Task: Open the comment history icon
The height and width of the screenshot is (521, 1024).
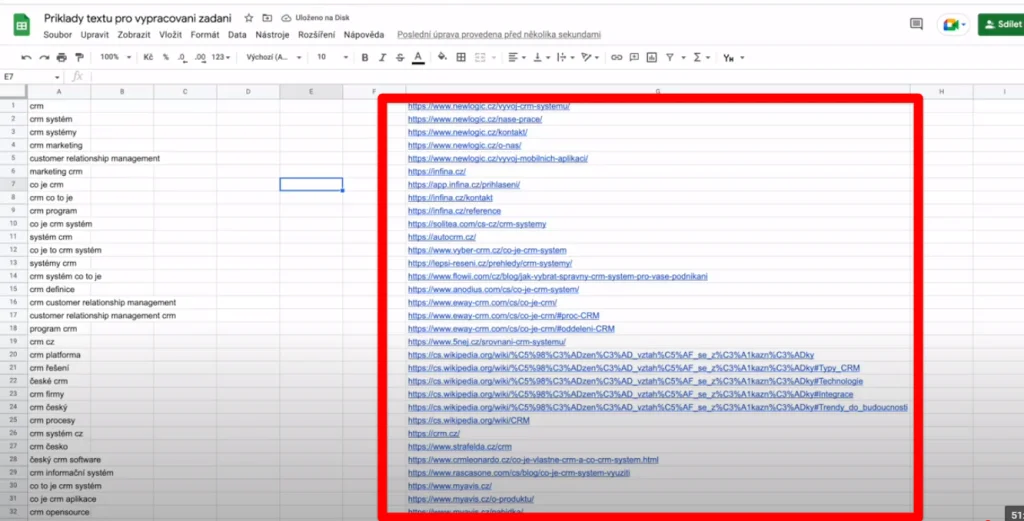Action: [916, 24]
